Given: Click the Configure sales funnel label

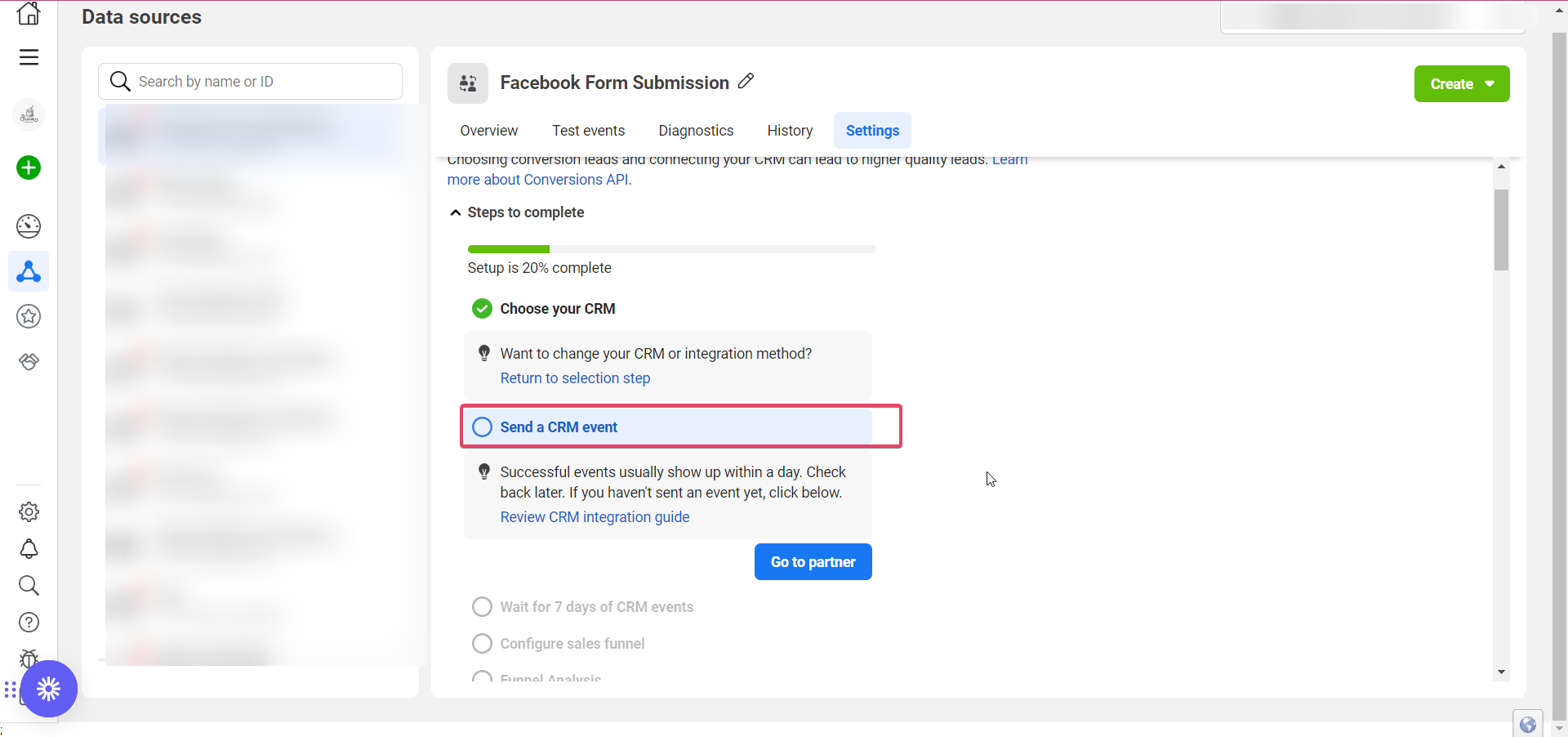Looking at the screenshot, I should [572, 644].
